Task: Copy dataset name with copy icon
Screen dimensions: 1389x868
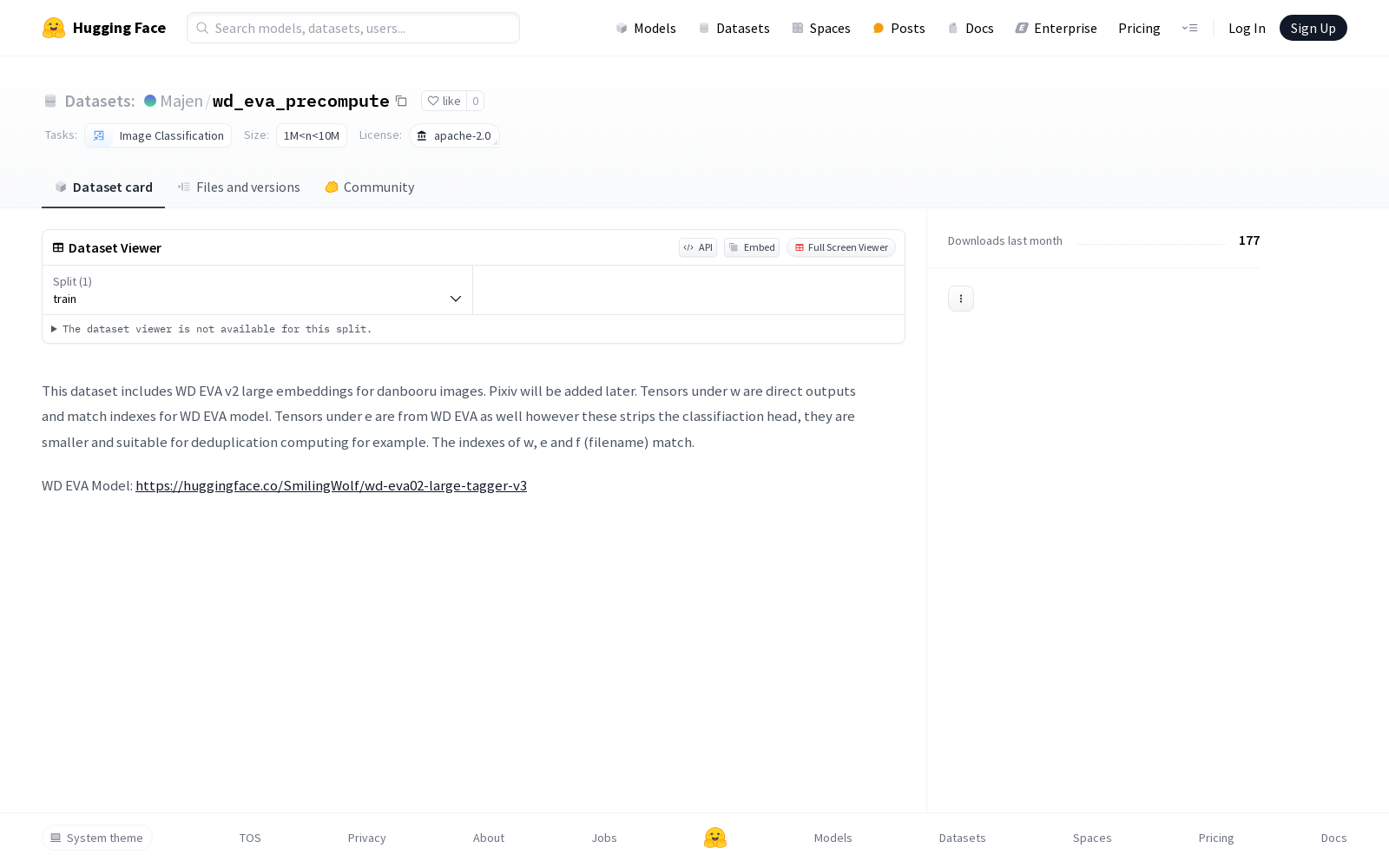Action: click(x=401, y=101)
